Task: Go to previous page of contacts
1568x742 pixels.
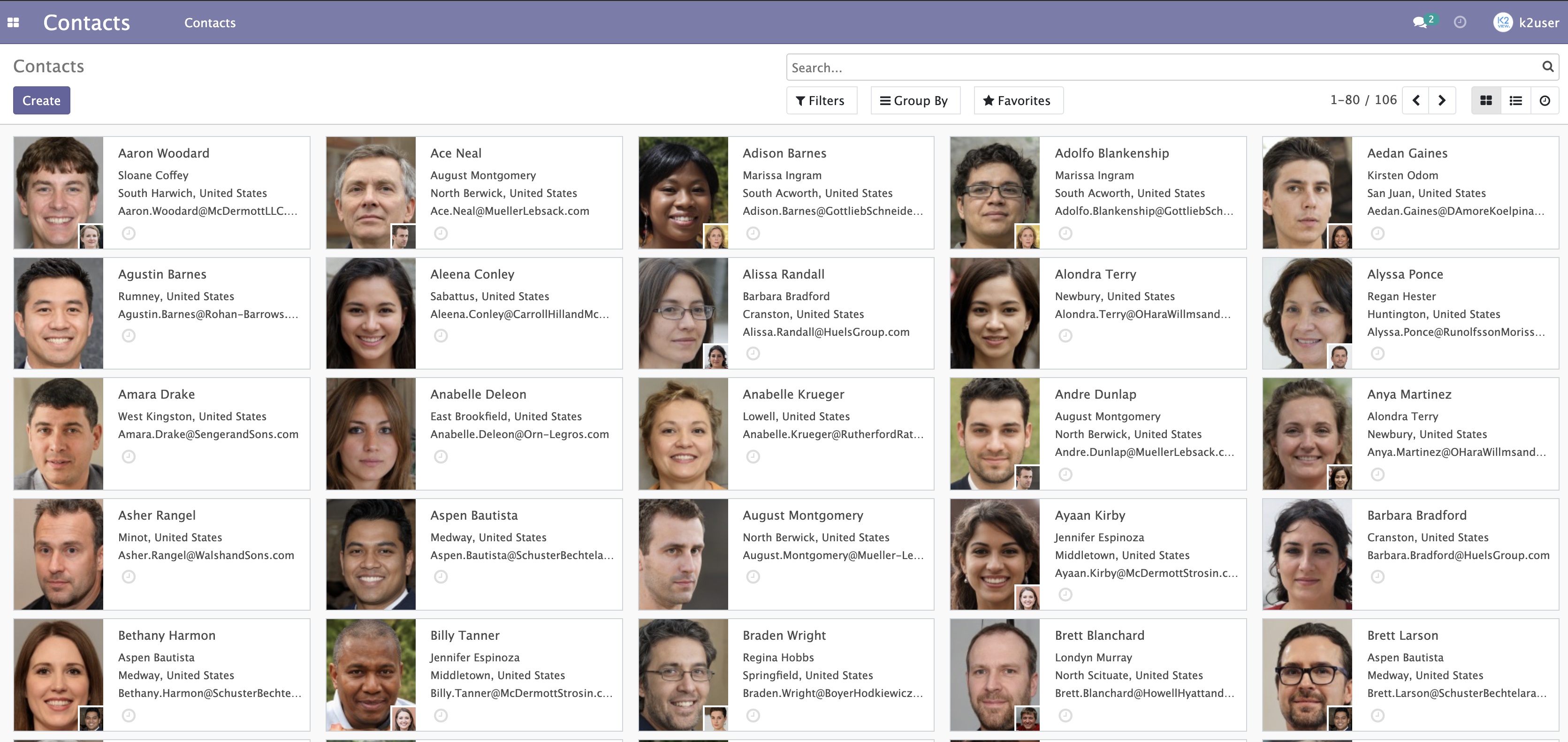Action: click(x=1416, y=100)
